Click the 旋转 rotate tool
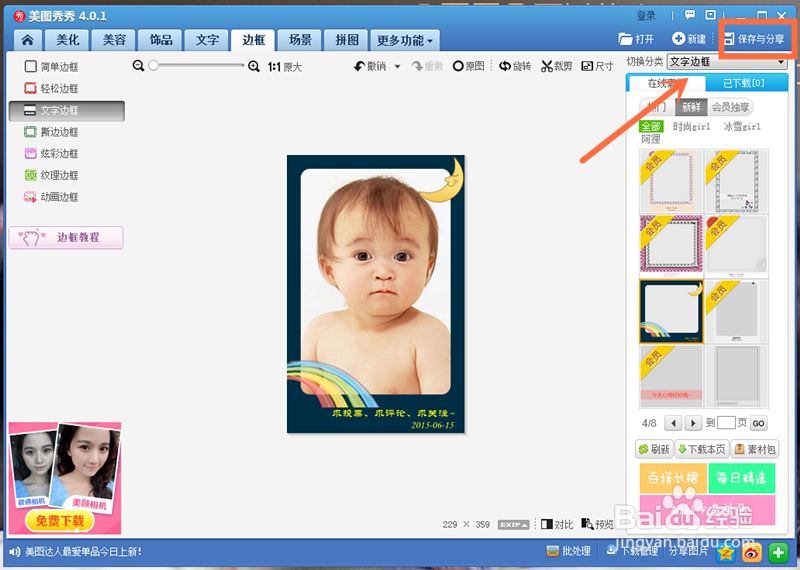The image size is (800, 570). (x=515, y=66)
